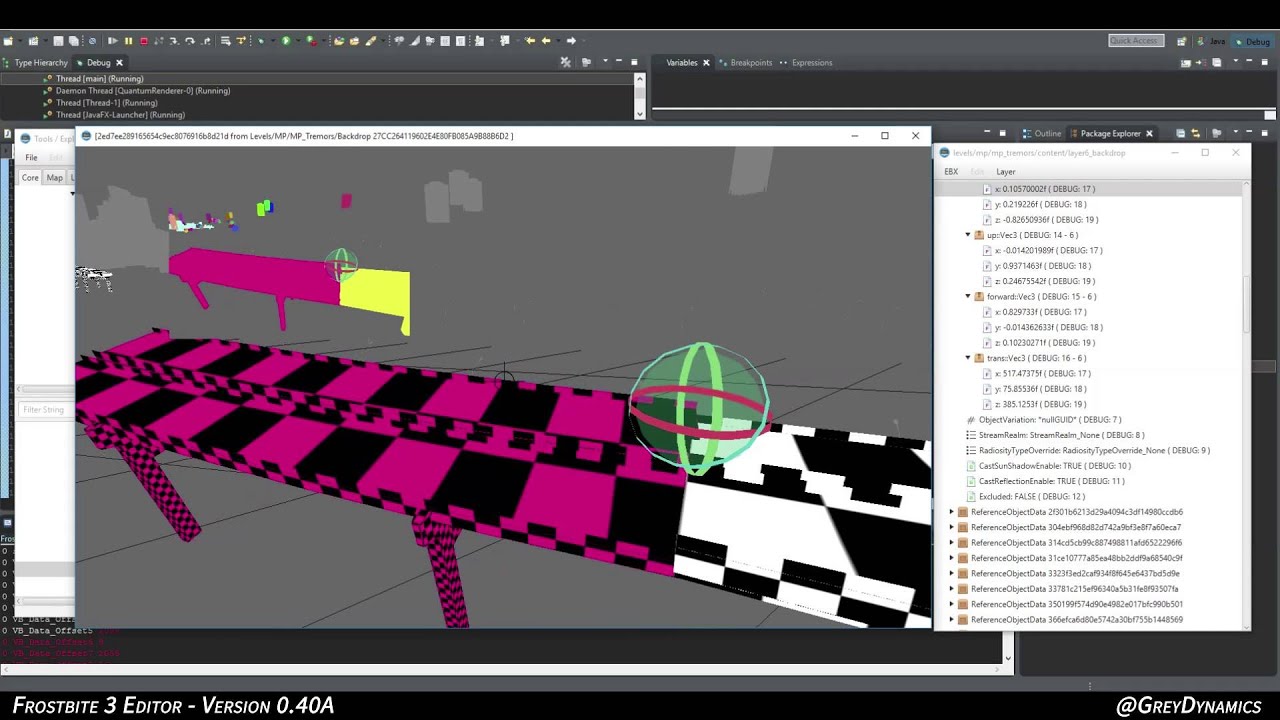
Task: Open the EBX menu in layer window
Action: pyautogui.click(x=951, y=171)
